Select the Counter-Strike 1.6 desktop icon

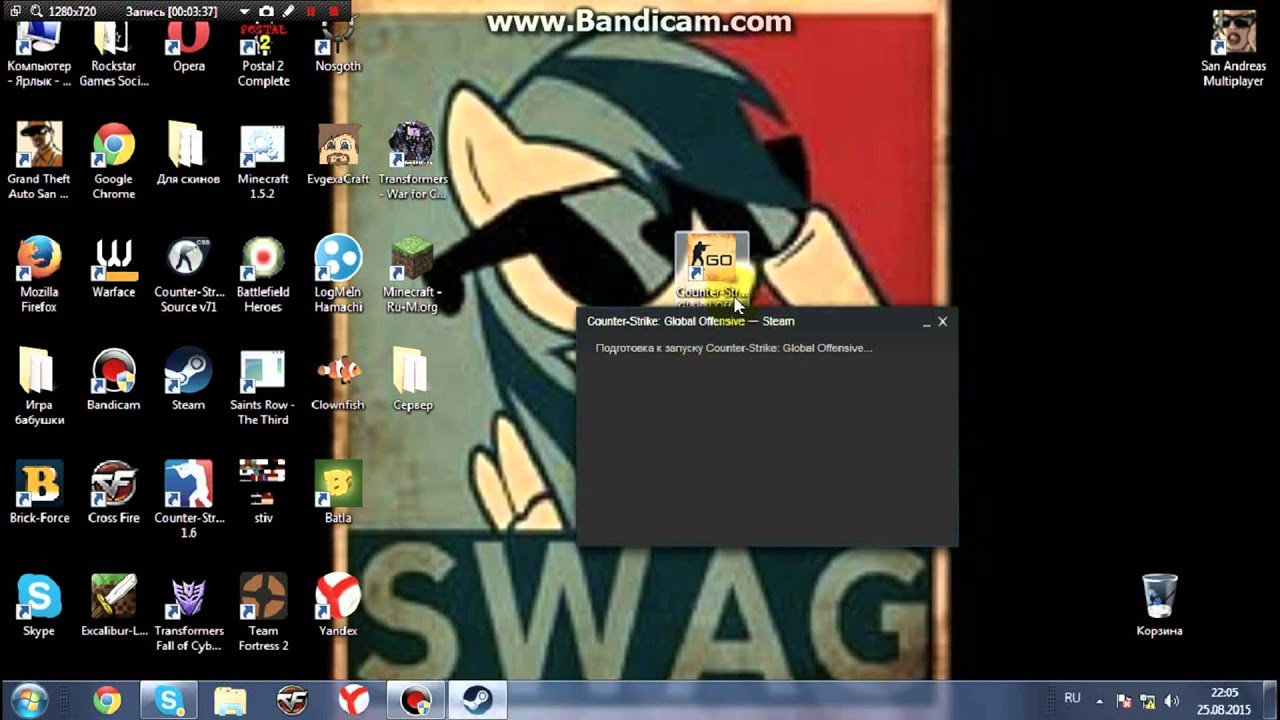point(188,500)
